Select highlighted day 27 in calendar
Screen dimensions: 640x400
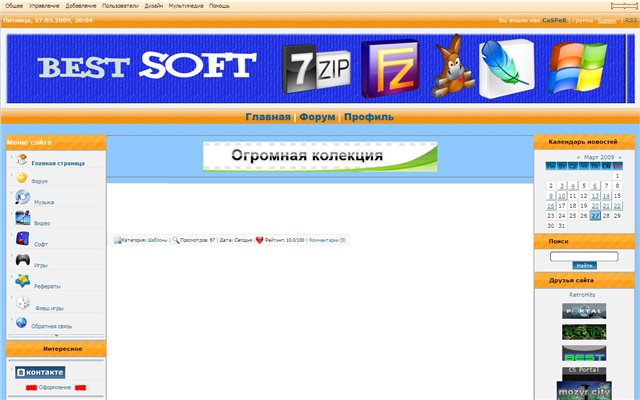(x=596, y=215)
